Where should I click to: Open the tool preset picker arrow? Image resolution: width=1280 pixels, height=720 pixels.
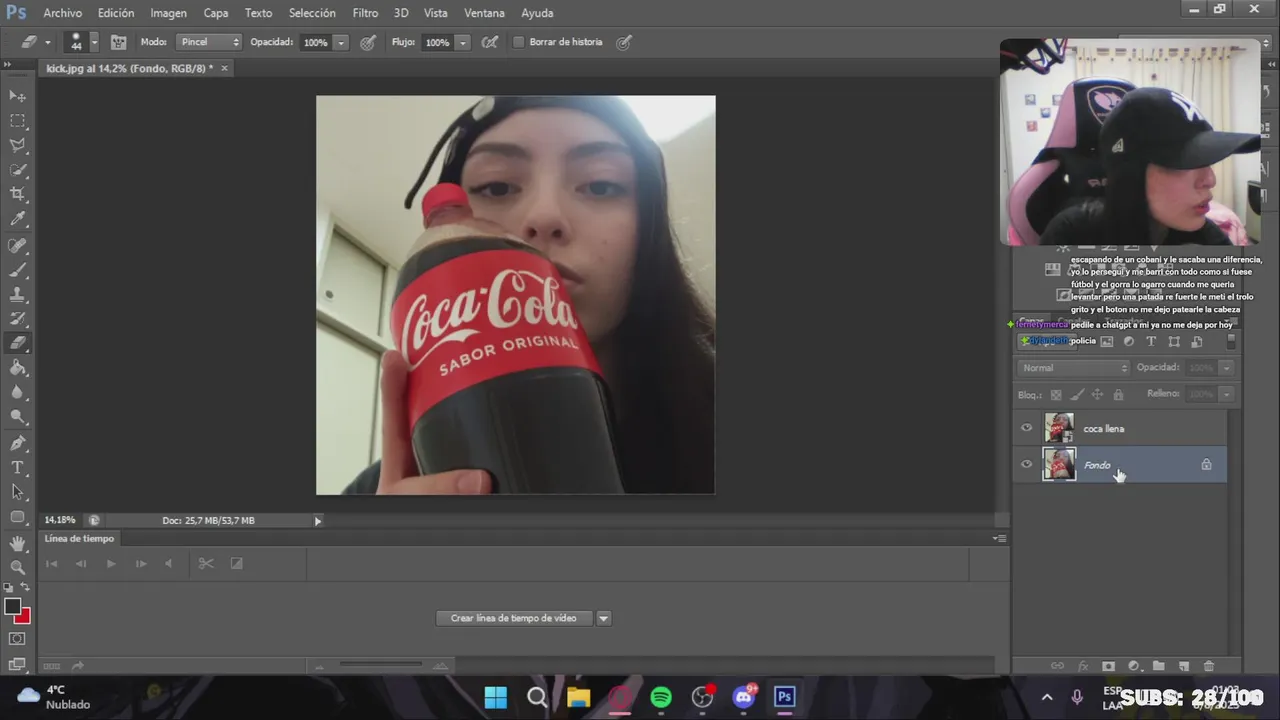(x=48, y=42)
